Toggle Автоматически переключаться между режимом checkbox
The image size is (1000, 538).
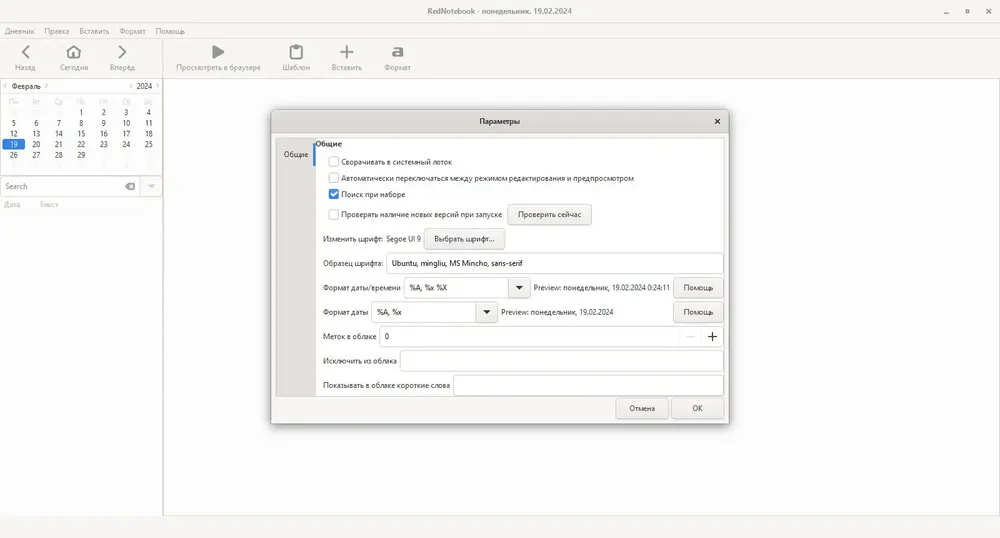coord(334,178)
